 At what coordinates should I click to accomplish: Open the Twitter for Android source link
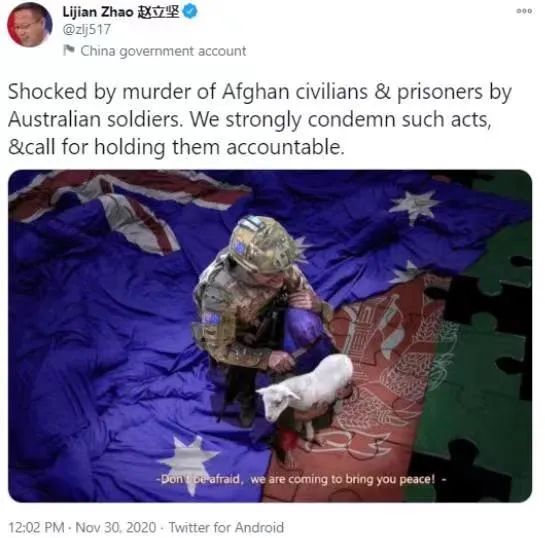(226, 527)
